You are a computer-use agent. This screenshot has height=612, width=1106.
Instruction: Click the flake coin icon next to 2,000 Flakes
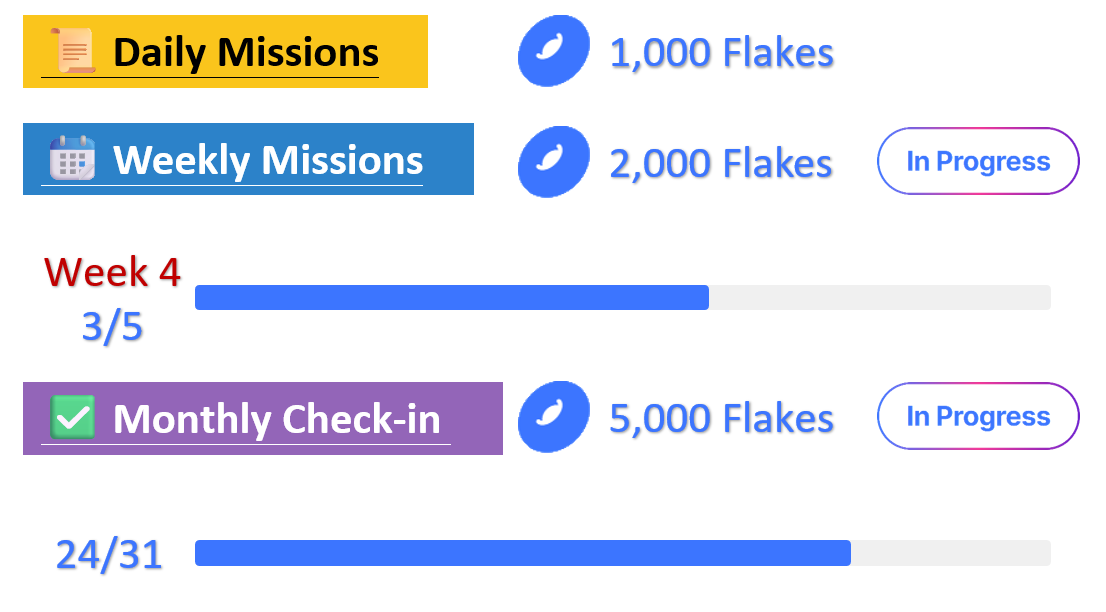click(553, 161)
